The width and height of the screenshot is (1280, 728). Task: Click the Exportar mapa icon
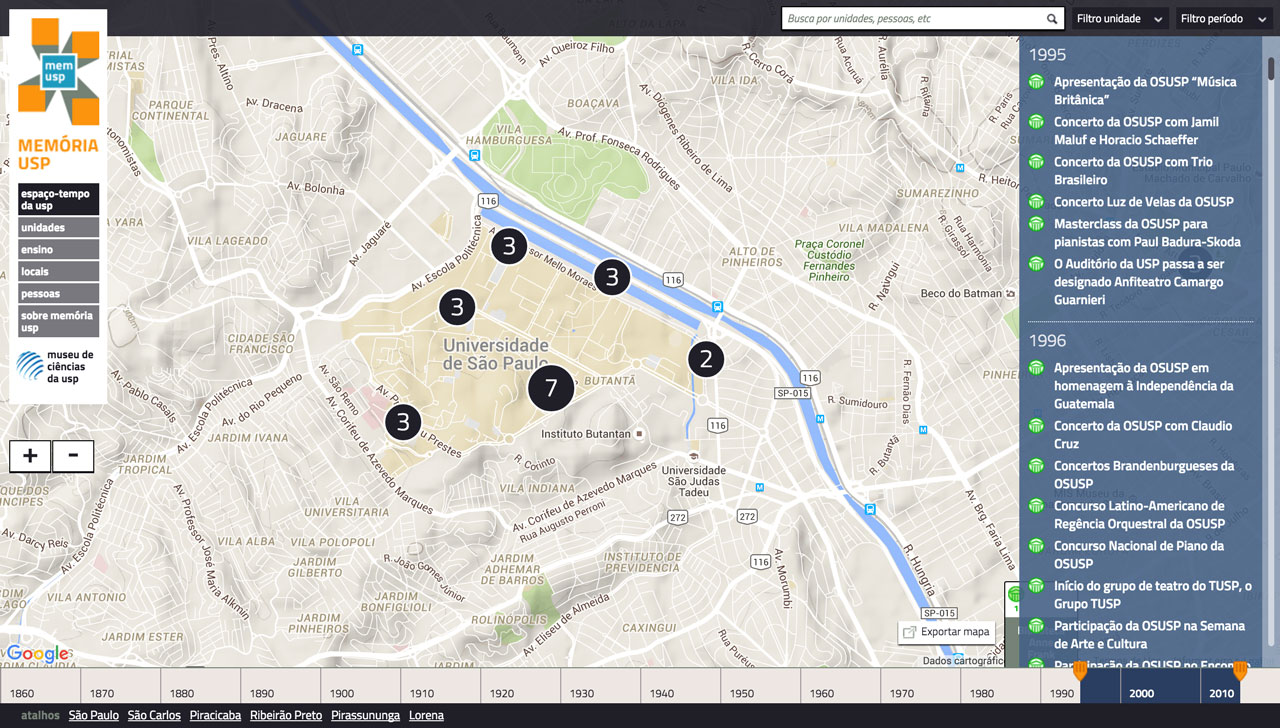click(909, 632)
